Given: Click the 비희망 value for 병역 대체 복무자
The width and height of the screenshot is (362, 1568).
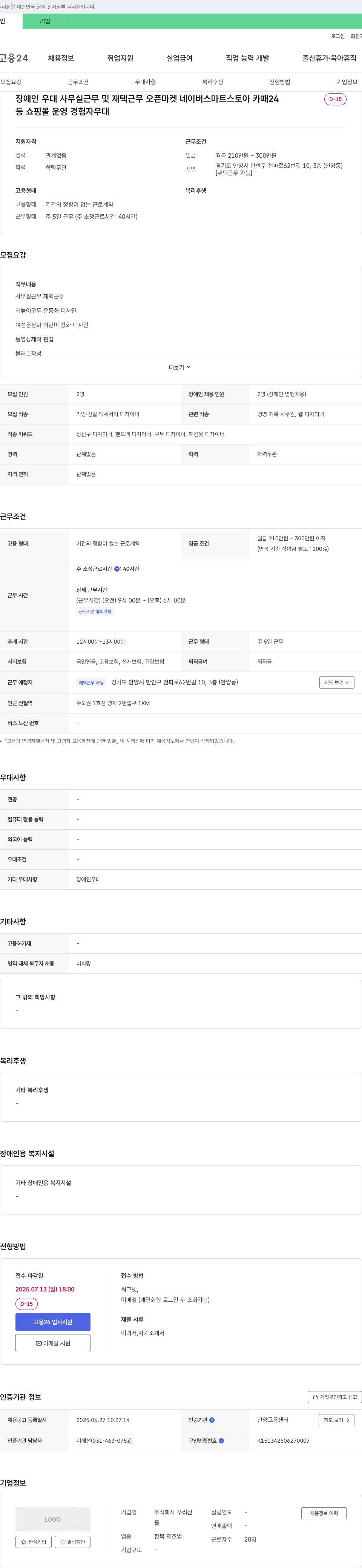Looking at the screenshot, I should click(x=83, y=964).
